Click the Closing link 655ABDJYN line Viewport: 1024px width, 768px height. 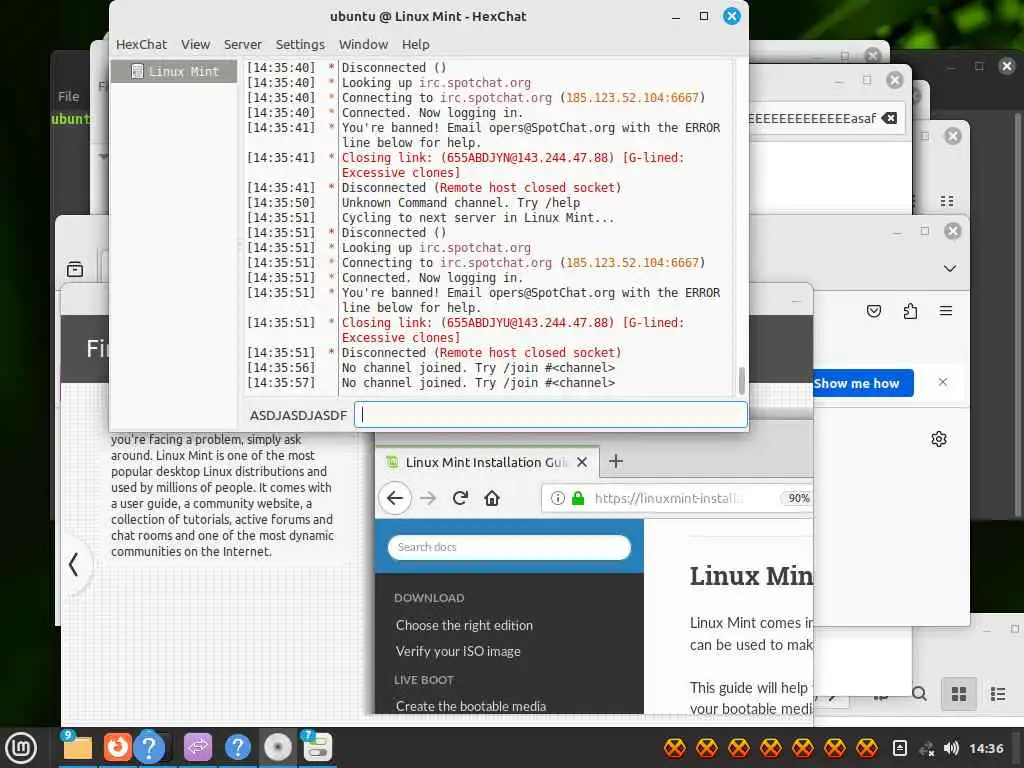coord(513,165)
